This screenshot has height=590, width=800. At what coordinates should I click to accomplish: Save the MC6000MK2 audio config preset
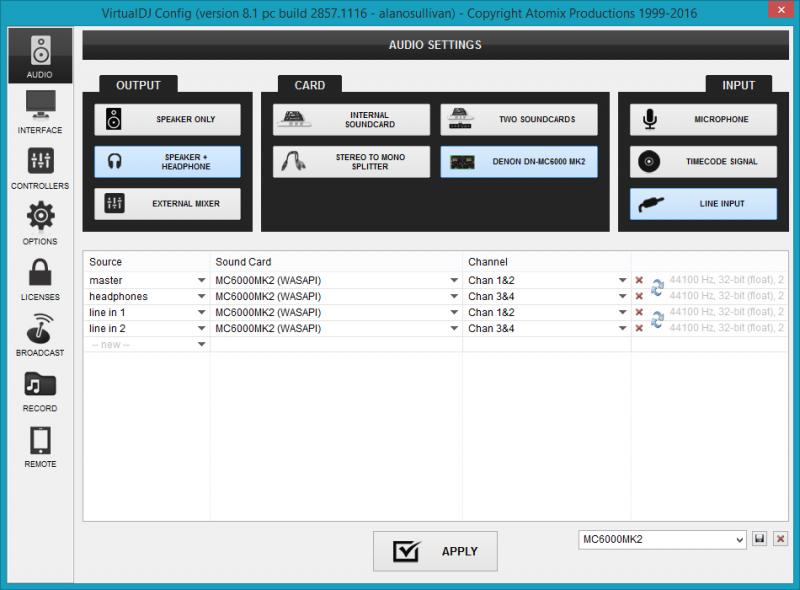click(760, 539)
